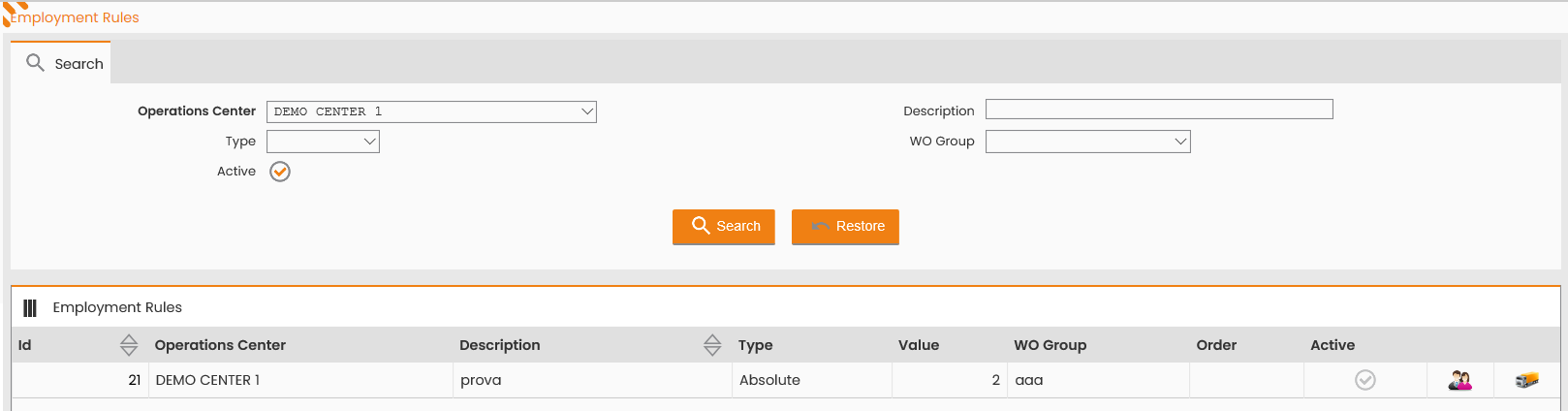
Task: Click the Employment Rules results panel title
Action: pos(117,307)
